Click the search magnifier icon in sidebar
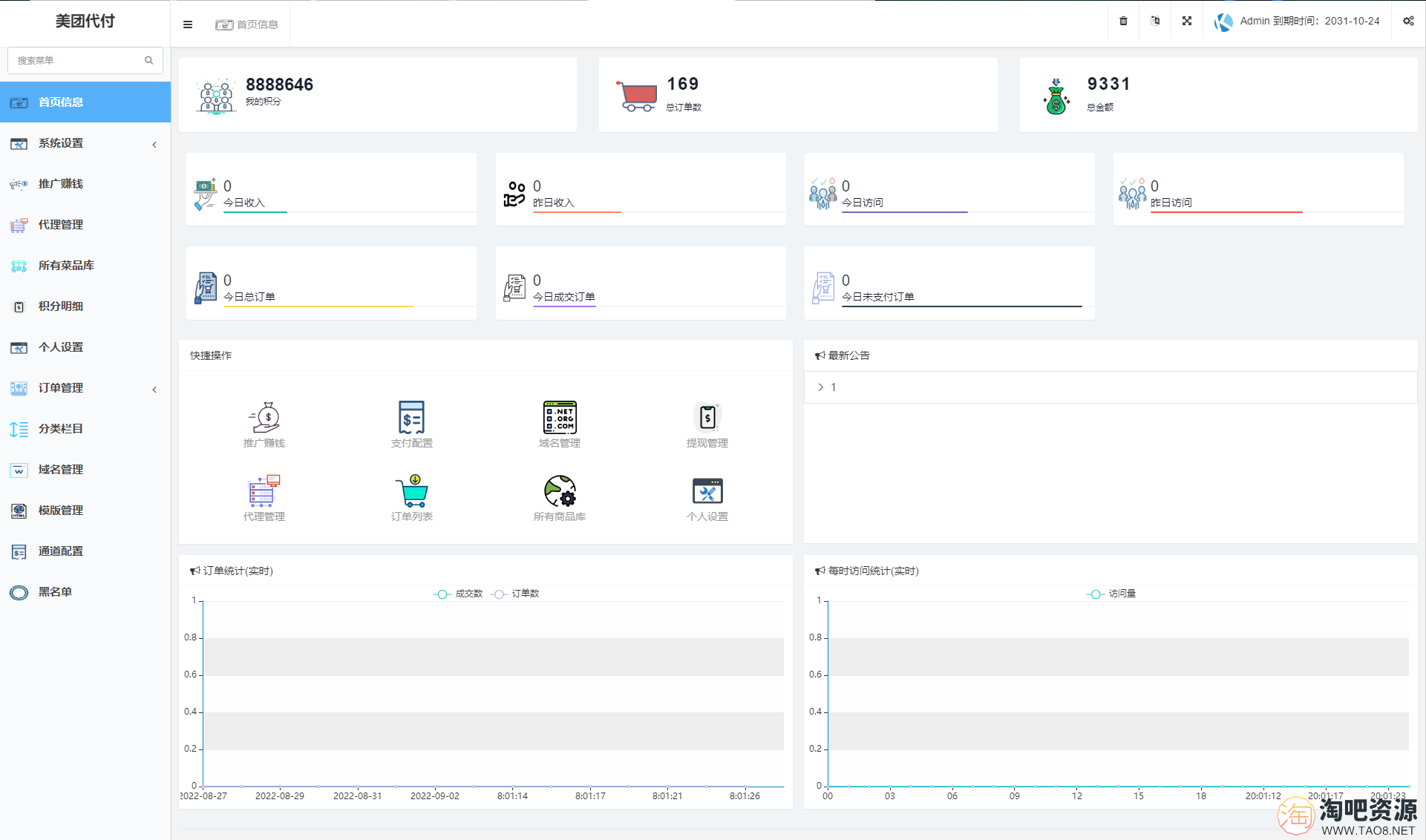This screenshot has width=1426, height=840. pos(149,60)
